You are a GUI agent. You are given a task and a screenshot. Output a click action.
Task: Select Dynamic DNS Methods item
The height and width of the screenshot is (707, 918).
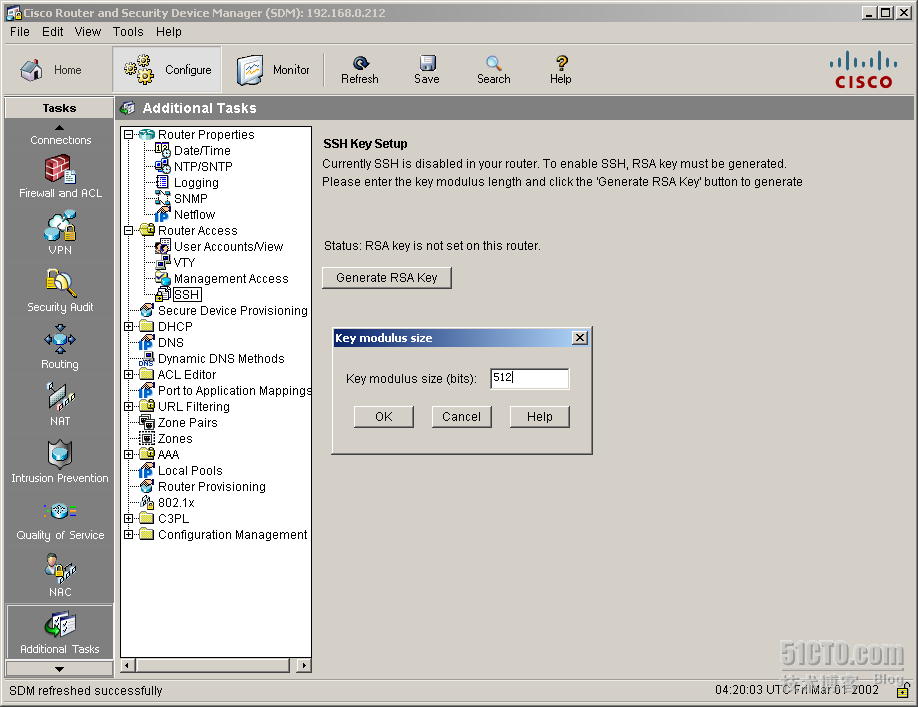tap(221, 358)
